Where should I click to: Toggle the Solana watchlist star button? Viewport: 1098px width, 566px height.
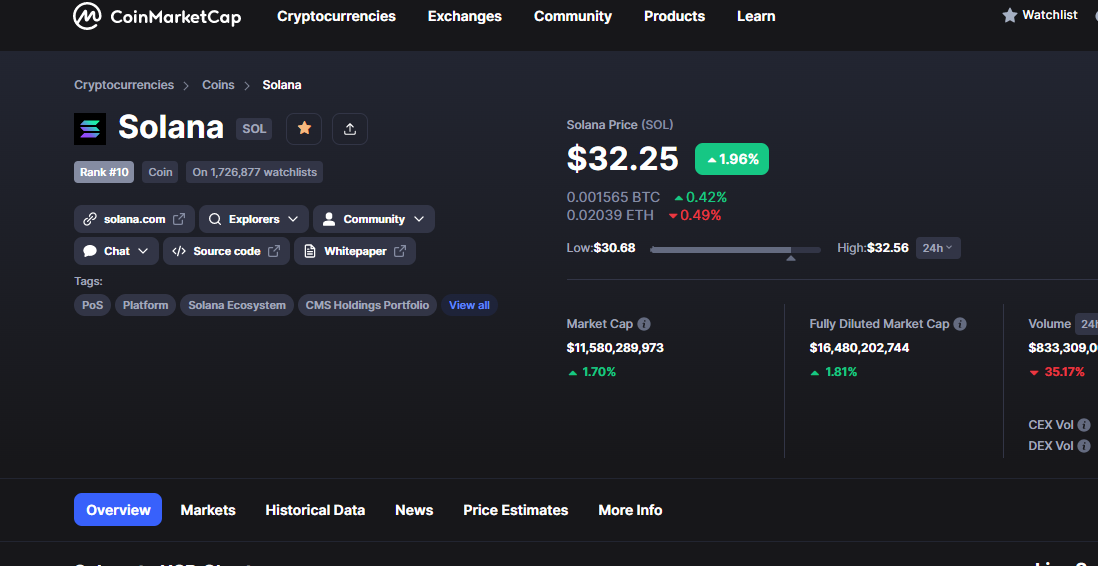pyautogui.click(x=304, y=129)
